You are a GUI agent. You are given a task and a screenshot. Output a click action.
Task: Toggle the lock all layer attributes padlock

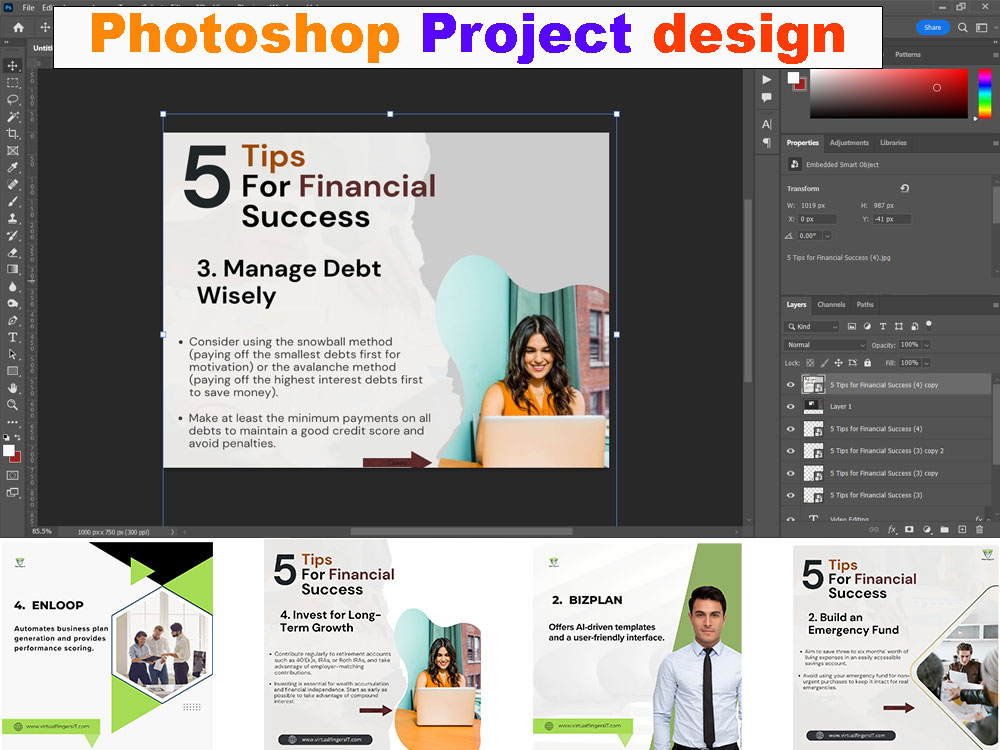tap(867, 363)
